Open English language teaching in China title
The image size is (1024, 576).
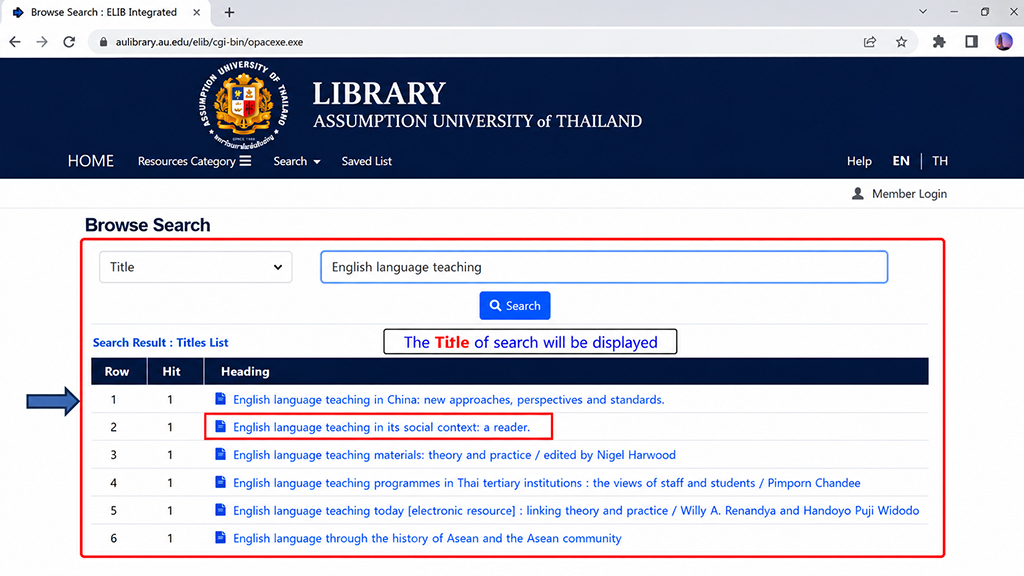click(x=449, y=400)
